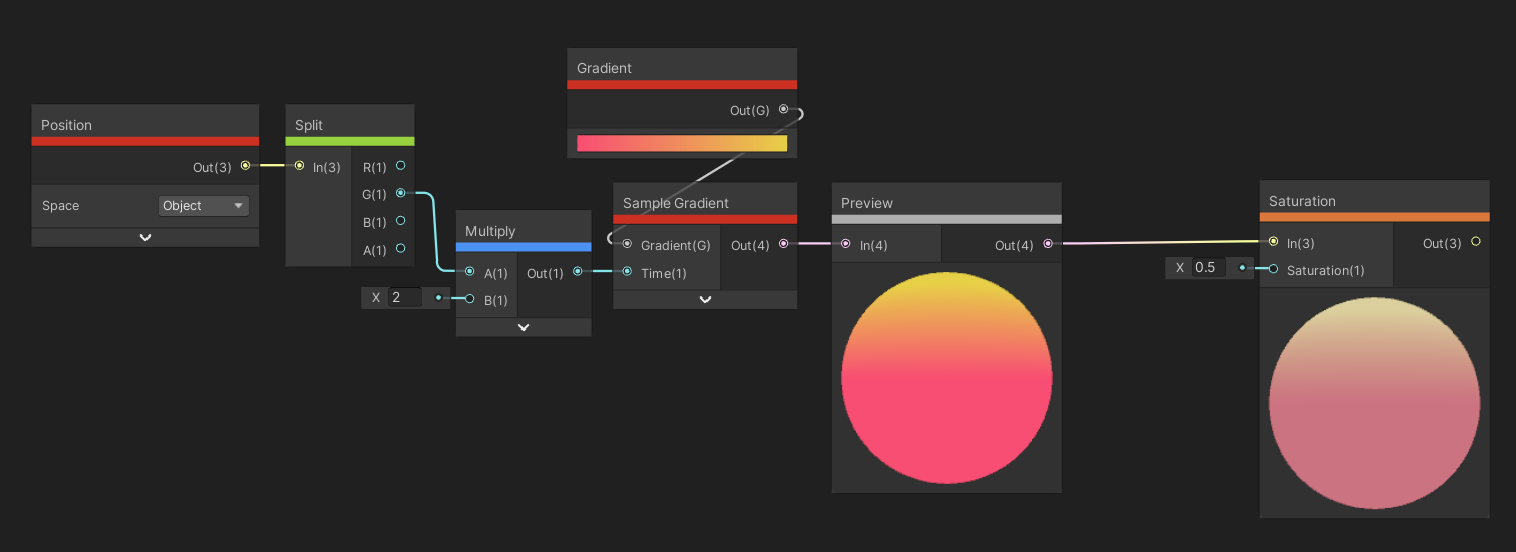Expand the Position node preview chevron
The width and height of the screenshot is (1516, 552).
(145, 237)
